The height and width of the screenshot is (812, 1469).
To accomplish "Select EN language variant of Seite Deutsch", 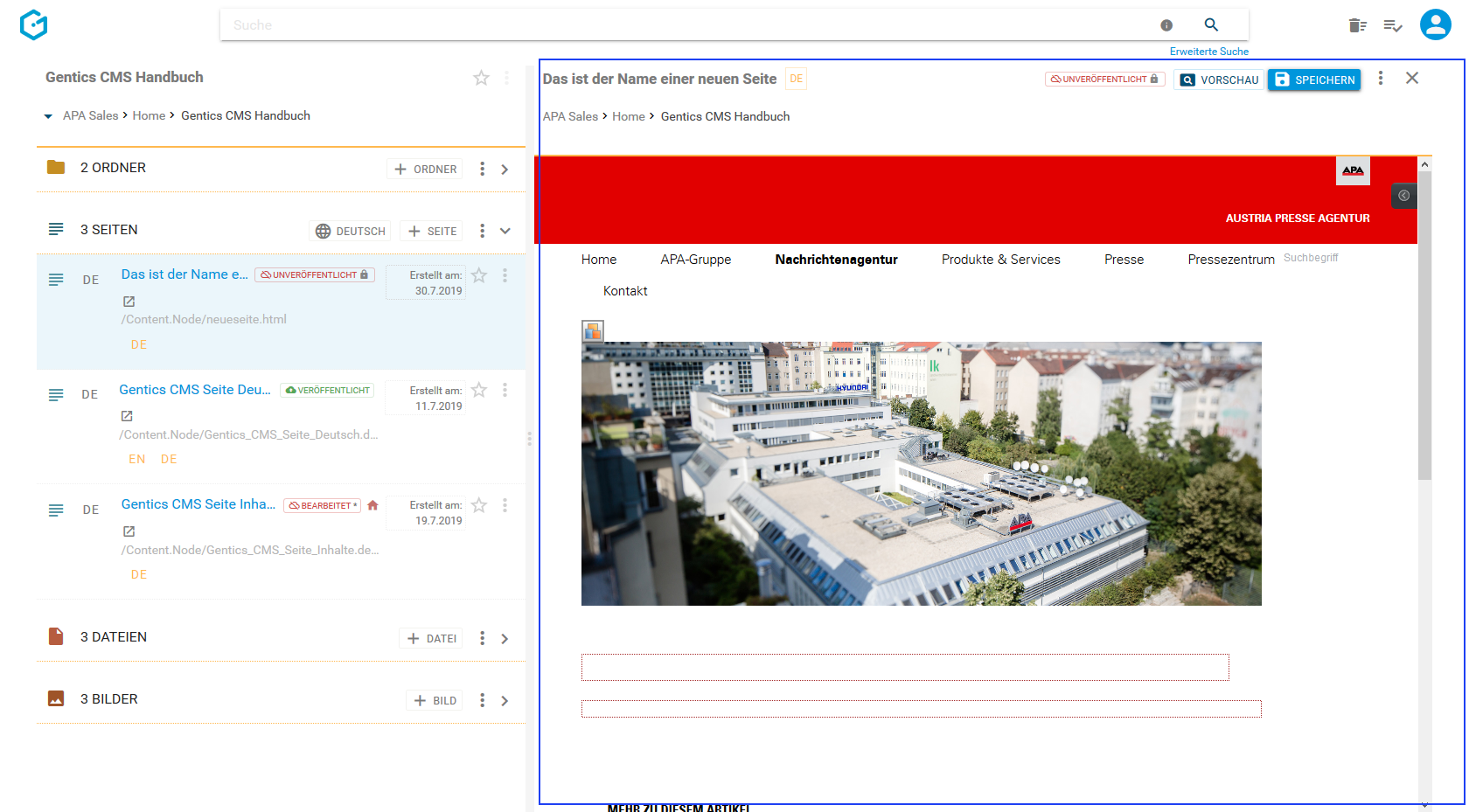I will click(137, 459).
